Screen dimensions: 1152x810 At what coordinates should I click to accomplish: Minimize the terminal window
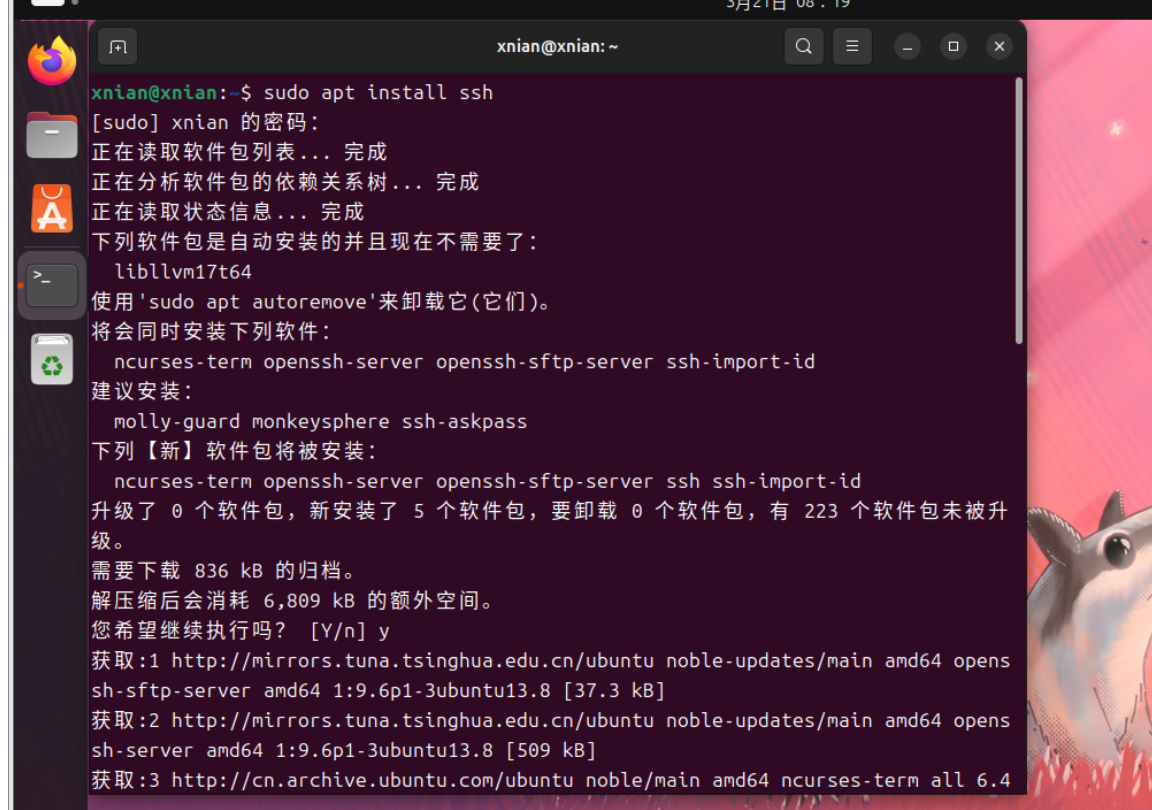coord(908,46)
